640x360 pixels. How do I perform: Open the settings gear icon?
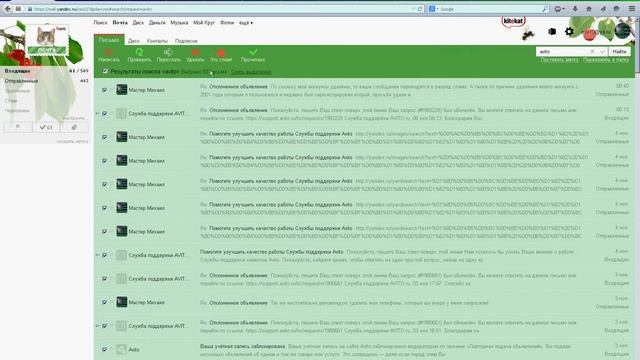click(x=569, y=31)
